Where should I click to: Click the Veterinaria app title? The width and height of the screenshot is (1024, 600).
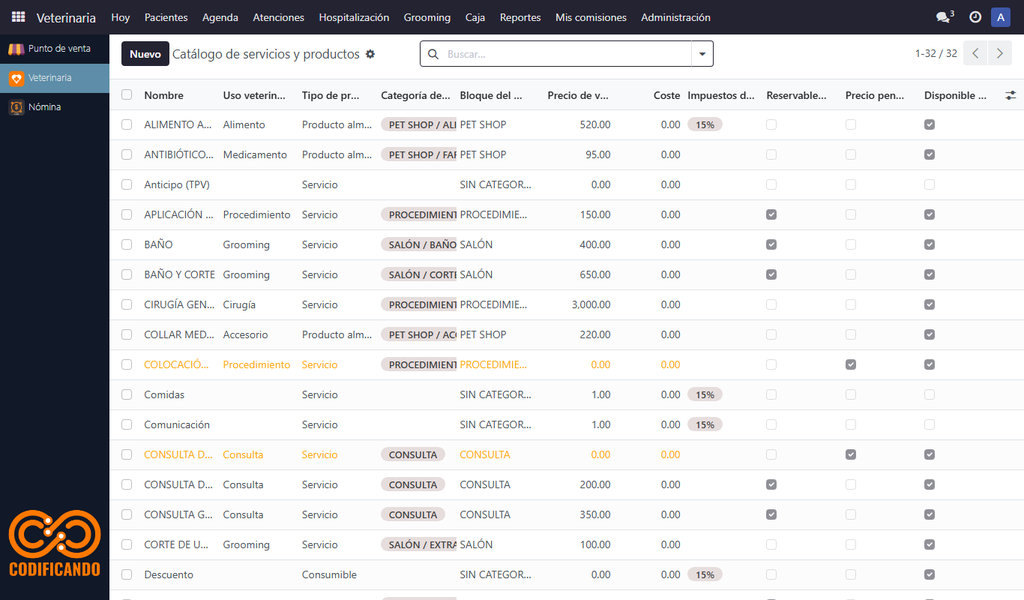66,18
